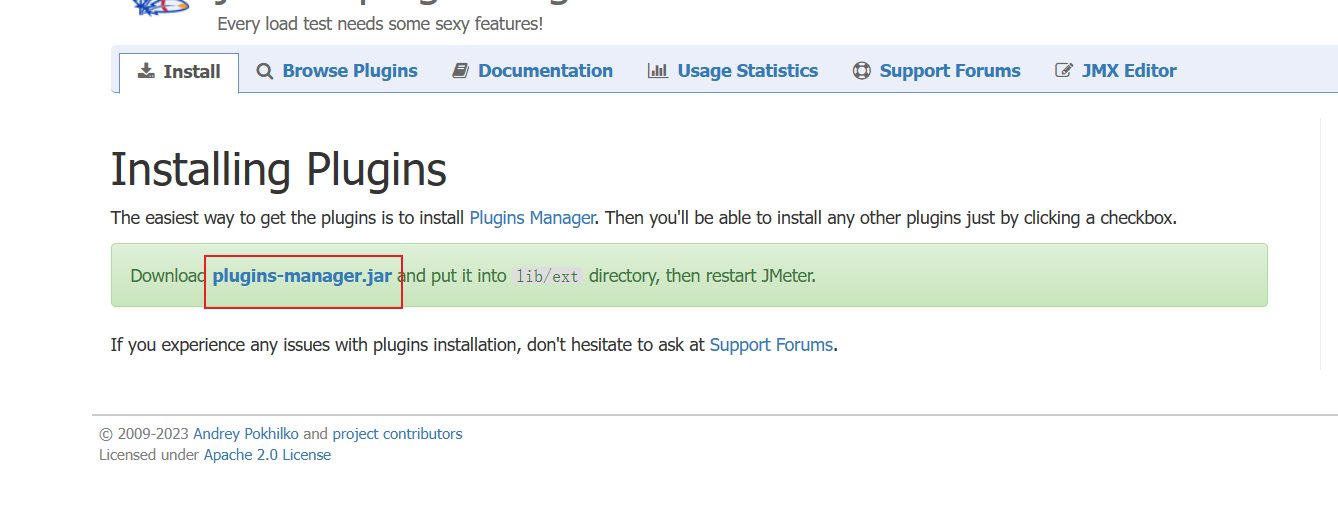Open Support Forums link in paragraph

click(x=771, y=345)
